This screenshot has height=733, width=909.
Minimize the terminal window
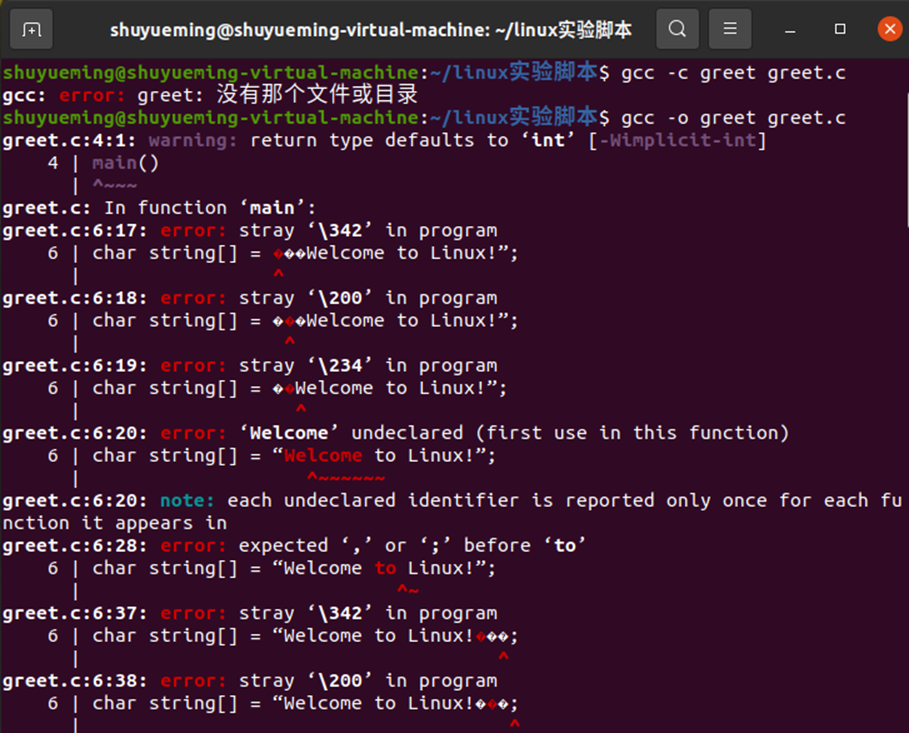coord(789,29)
